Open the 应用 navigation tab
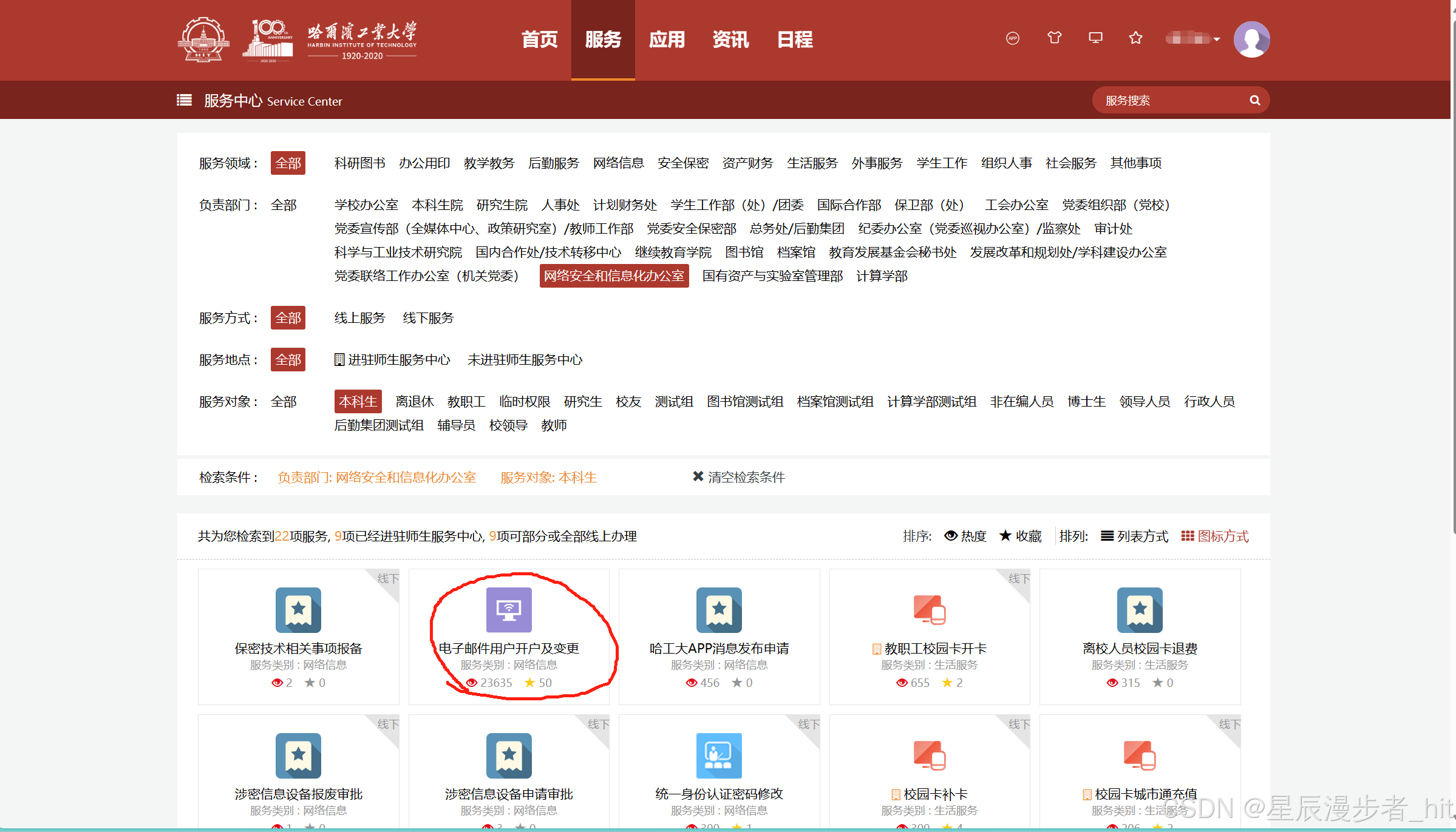Viewport: 1456px width, 832px height. [x=667, y=39]
